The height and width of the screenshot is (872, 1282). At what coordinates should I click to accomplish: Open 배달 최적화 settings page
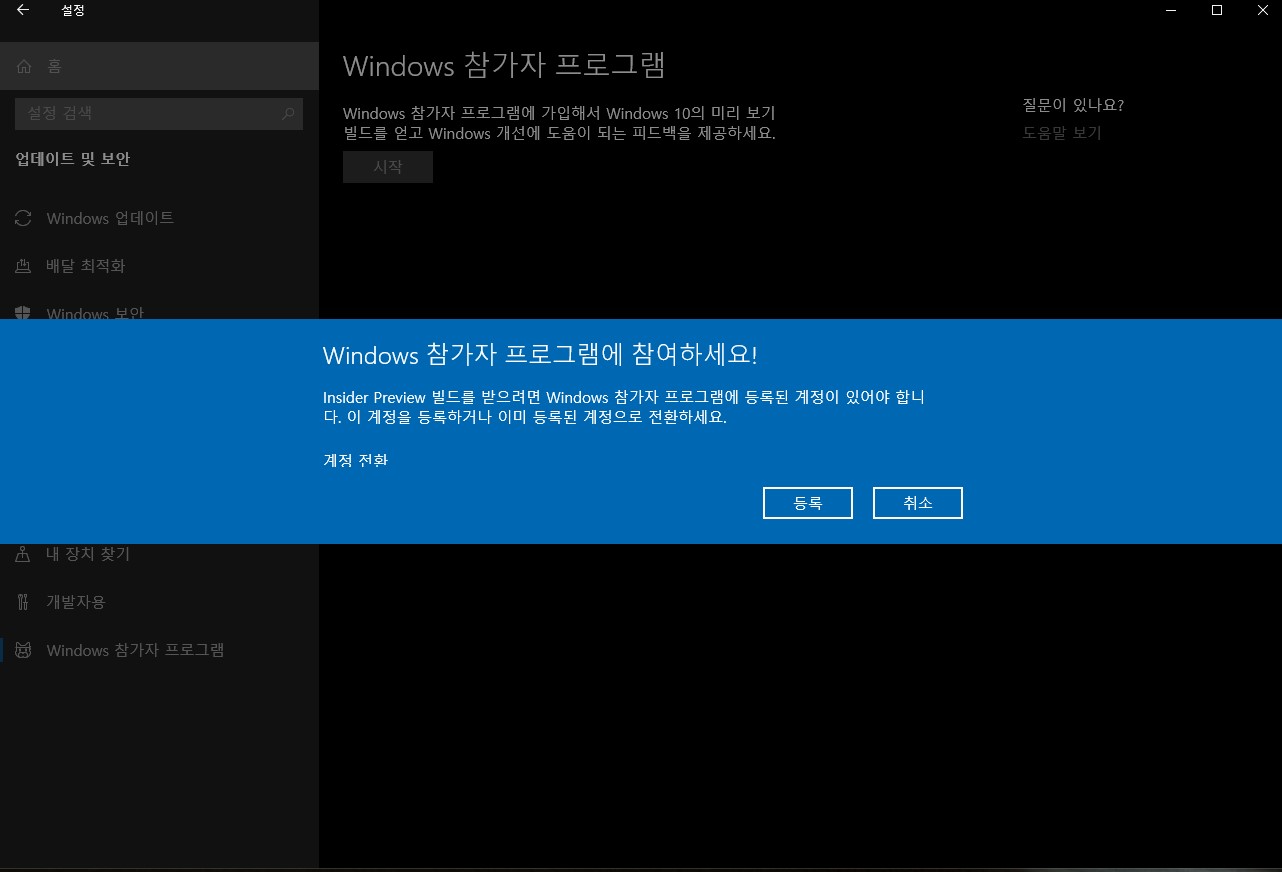pyautogui.click(x=159, y=266)
